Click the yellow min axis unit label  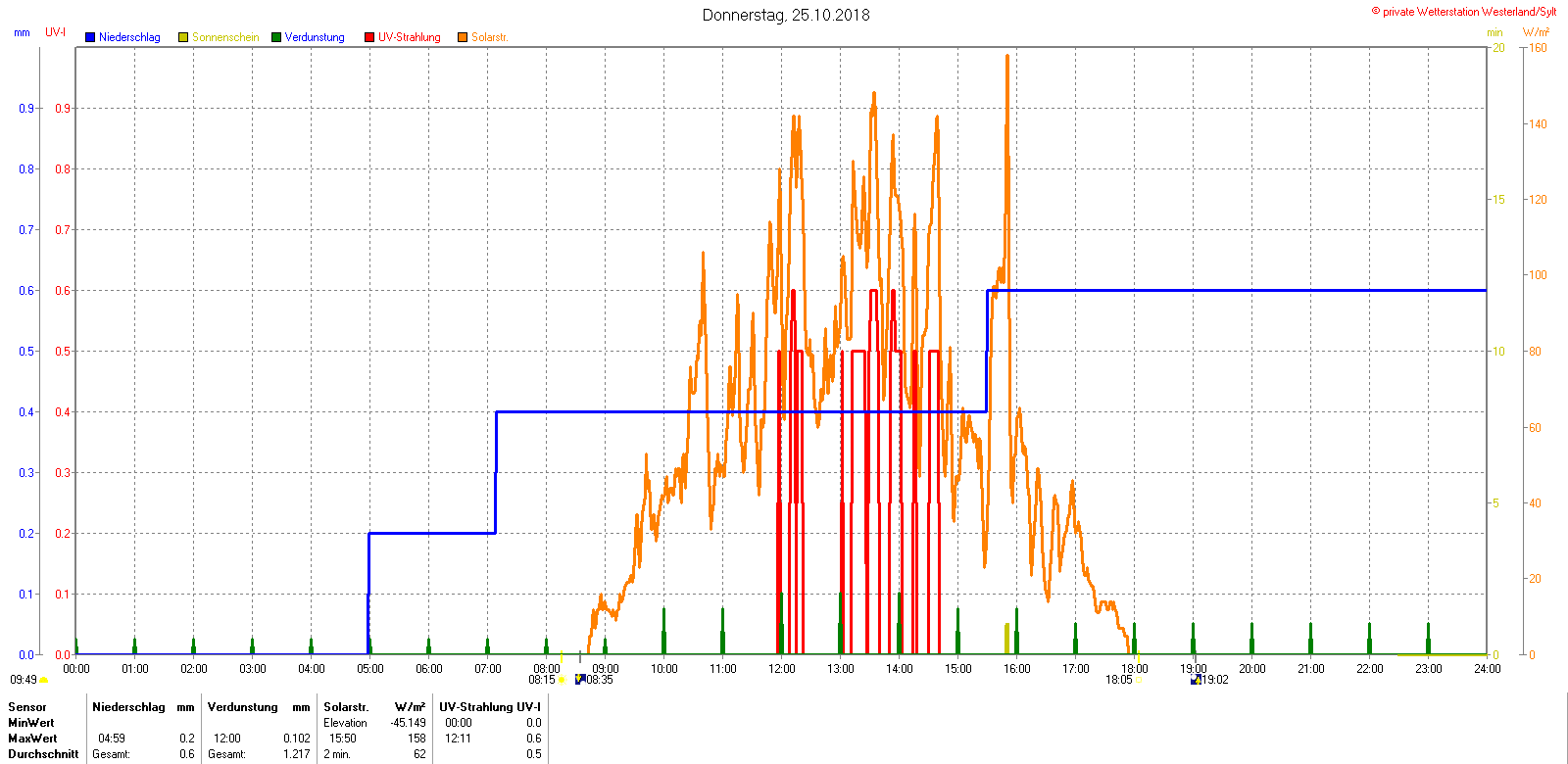1494,32
